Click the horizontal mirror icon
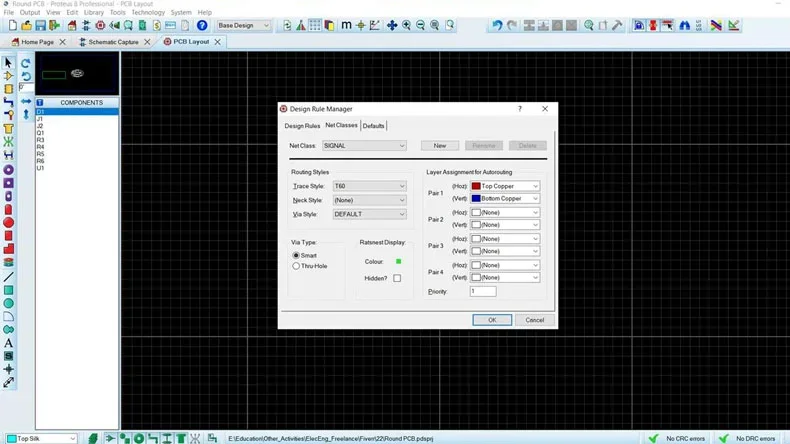The width and height of the screenshot is (790, 444). (x=26, y=101)
